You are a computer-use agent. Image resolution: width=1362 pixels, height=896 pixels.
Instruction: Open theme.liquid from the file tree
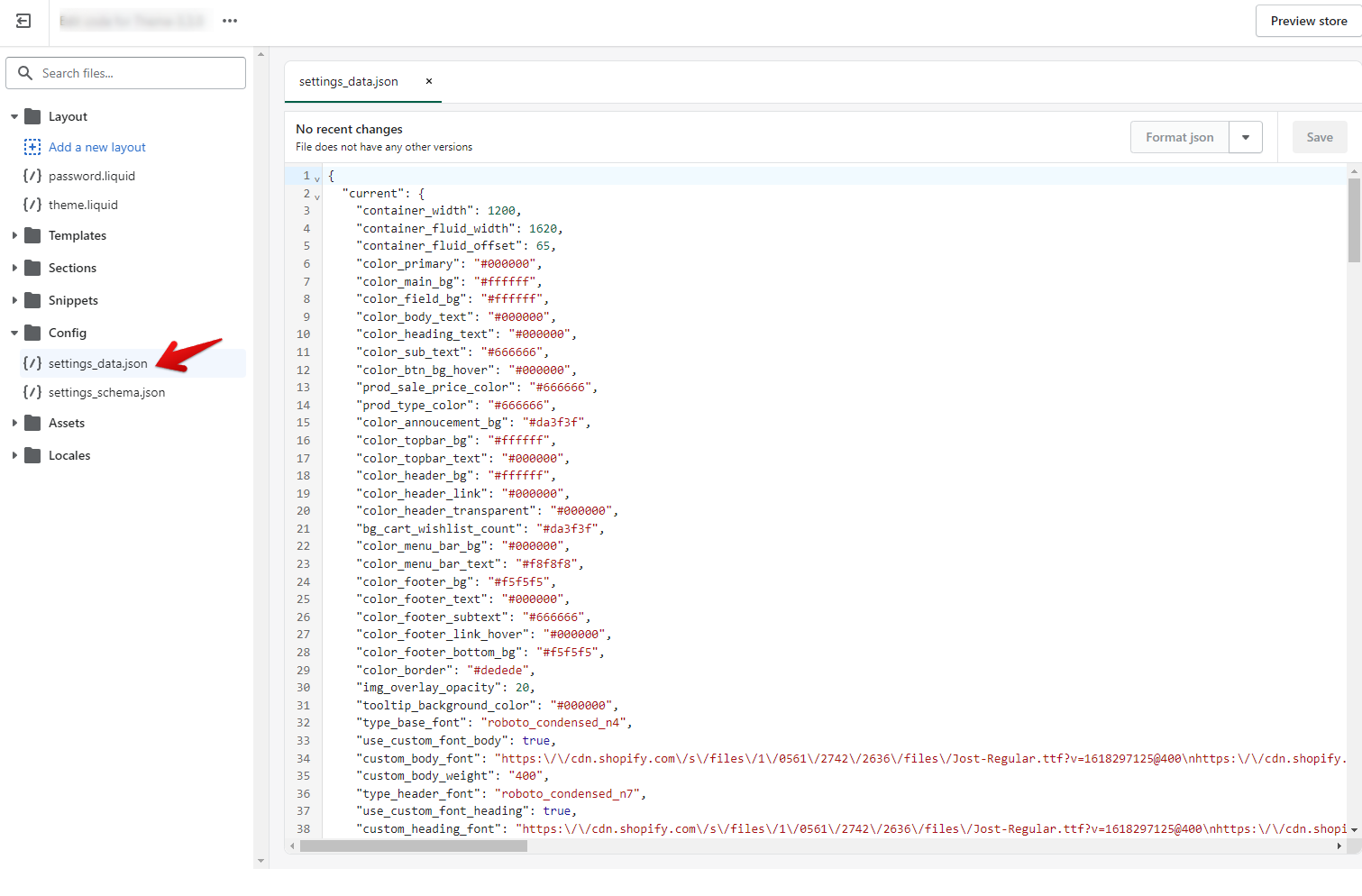tap(83, 205)
